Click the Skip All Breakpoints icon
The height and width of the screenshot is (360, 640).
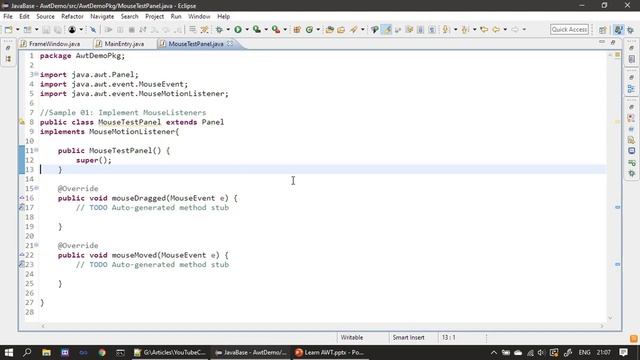click(93, 29)
